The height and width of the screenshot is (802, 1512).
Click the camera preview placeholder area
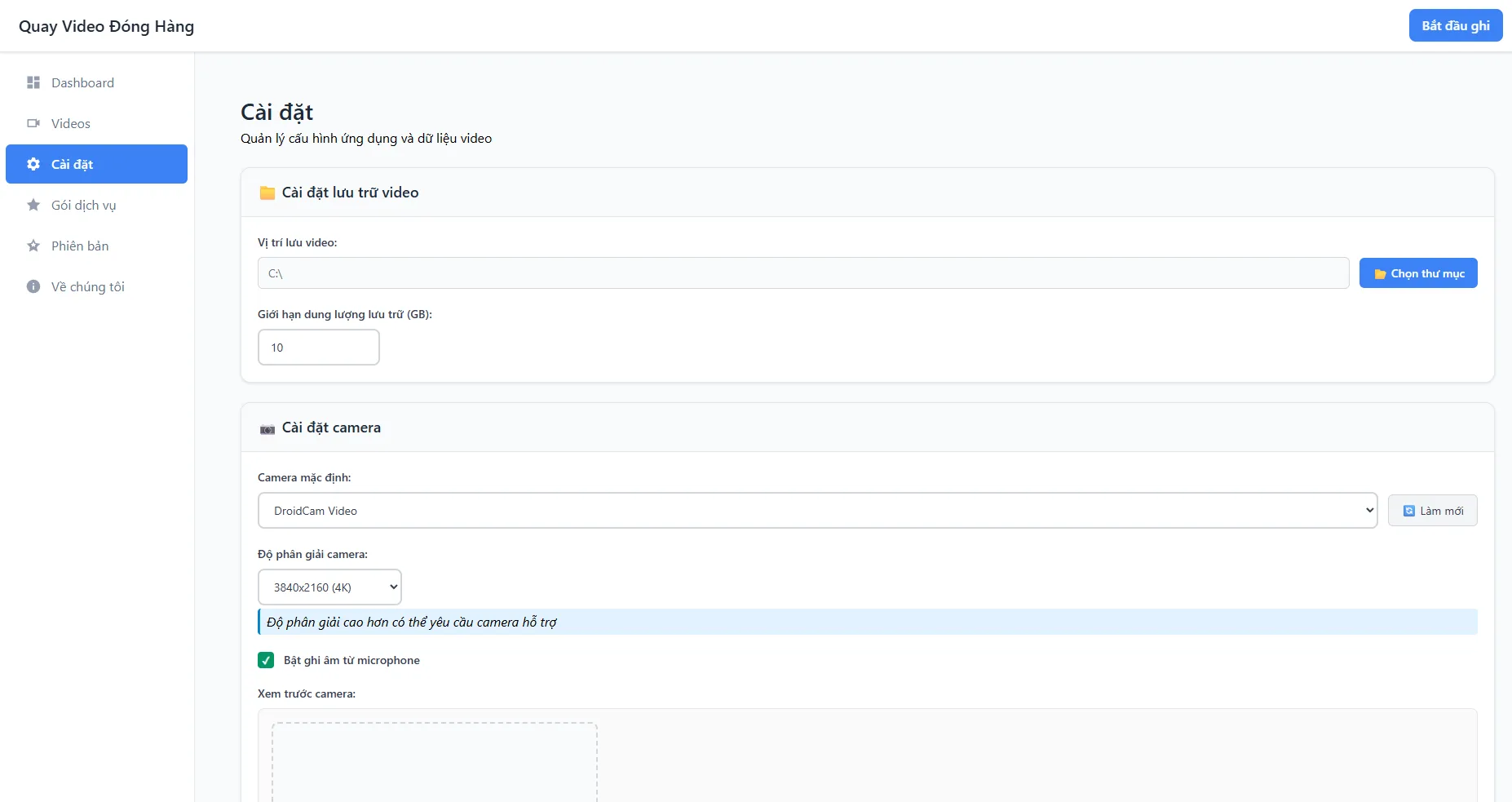[x=435, y=762]
